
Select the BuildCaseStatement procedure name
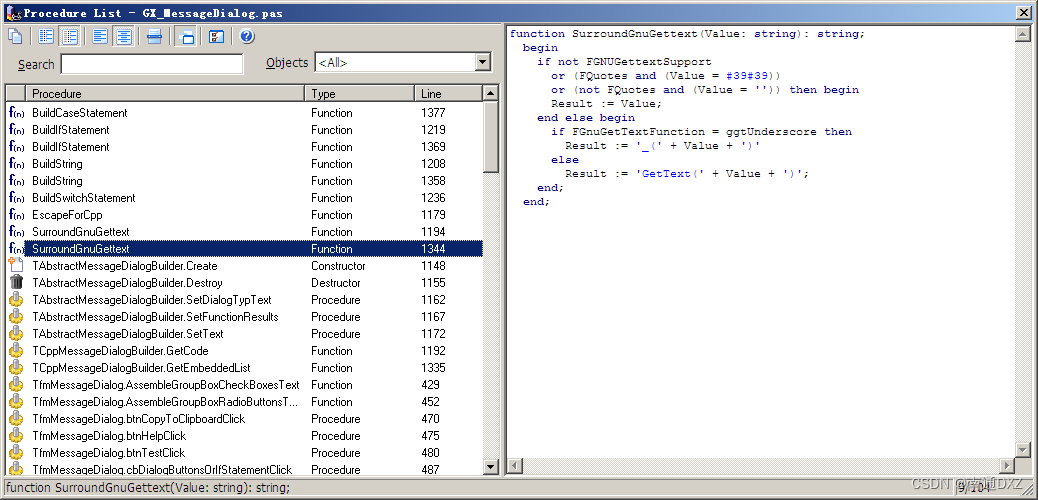point(80,113)
